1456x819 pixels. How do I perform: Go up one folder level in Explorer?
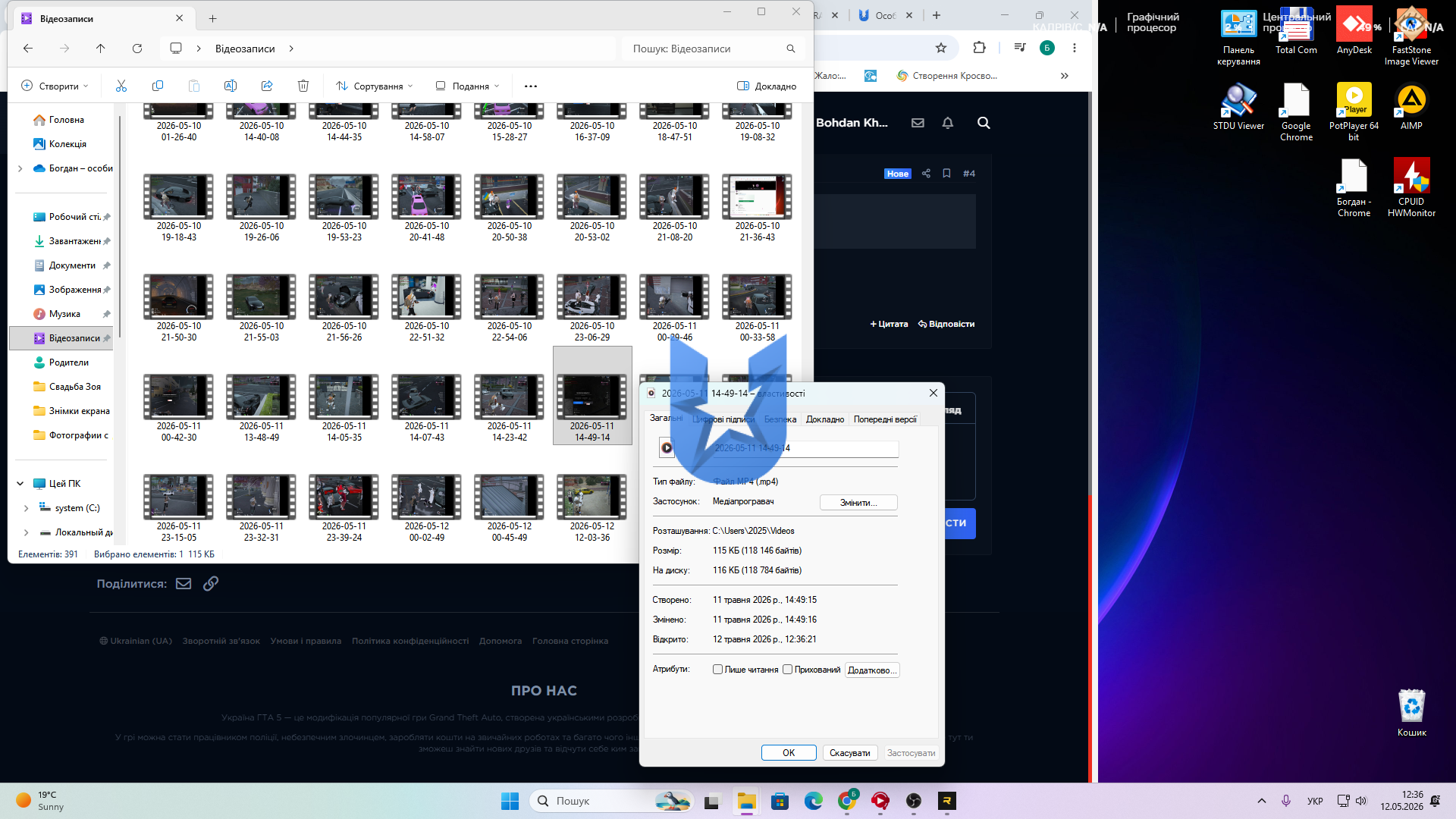101,49
